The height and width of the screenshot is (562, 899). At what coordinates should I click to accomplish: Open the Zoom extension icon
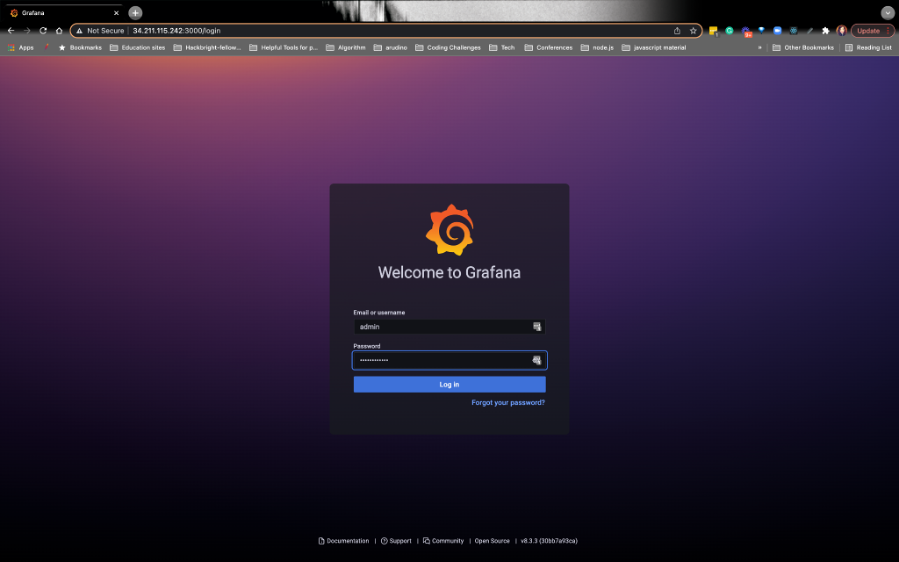point(777,30)
